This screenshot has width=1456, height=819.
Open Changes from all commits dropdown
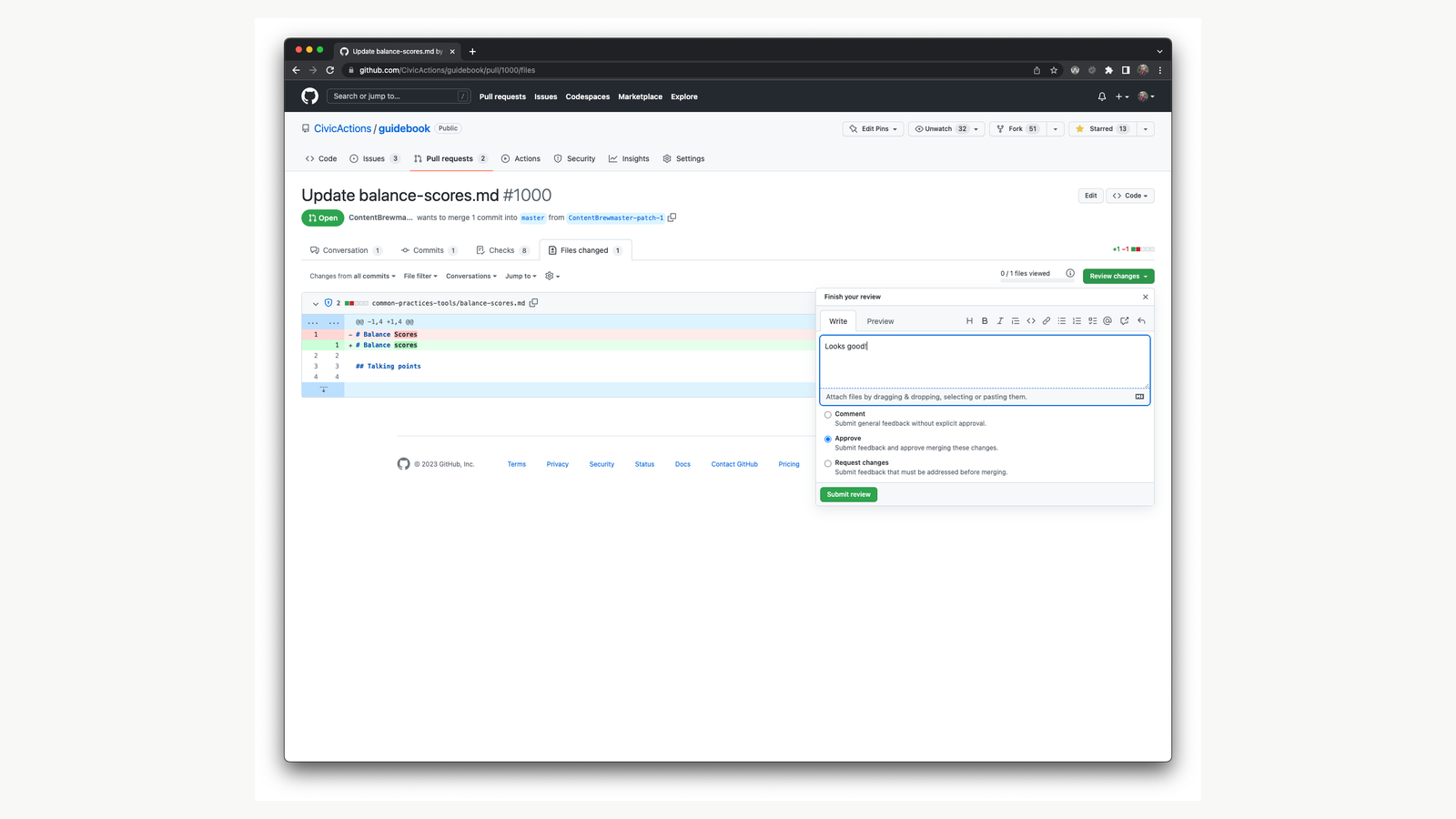point(352,276)
